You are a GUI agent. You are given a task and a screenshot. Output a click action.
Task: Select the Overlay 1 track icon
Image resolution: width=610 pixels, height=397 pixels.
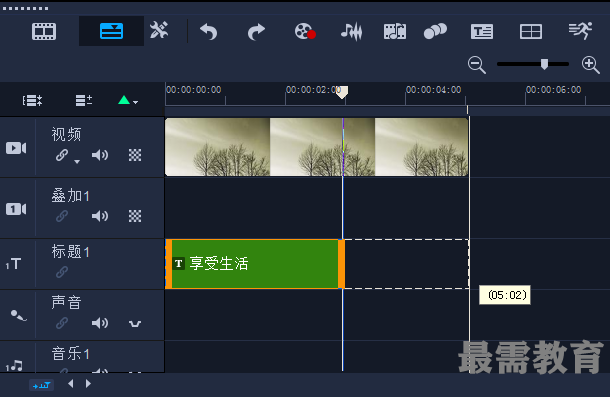click(x=16, y=209)
